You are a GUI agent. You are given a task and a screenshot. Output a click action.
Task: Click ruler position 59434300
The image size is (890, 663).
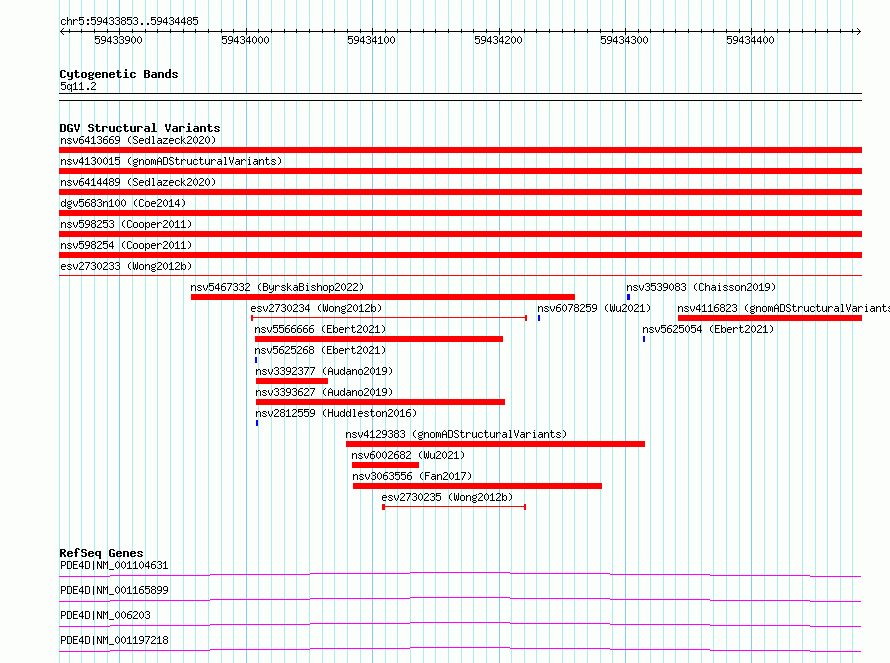tap(624, 40)
